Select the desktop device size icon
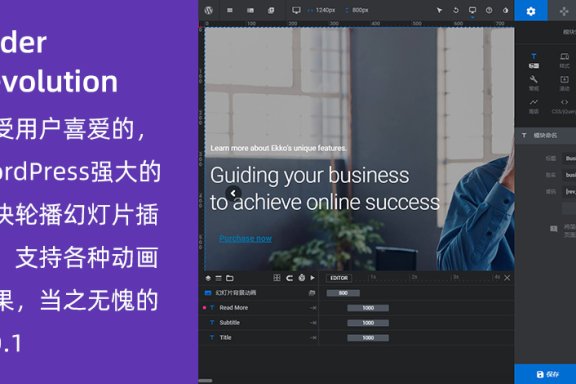Viewport: 576px width, 384px height. click(296, 10)
